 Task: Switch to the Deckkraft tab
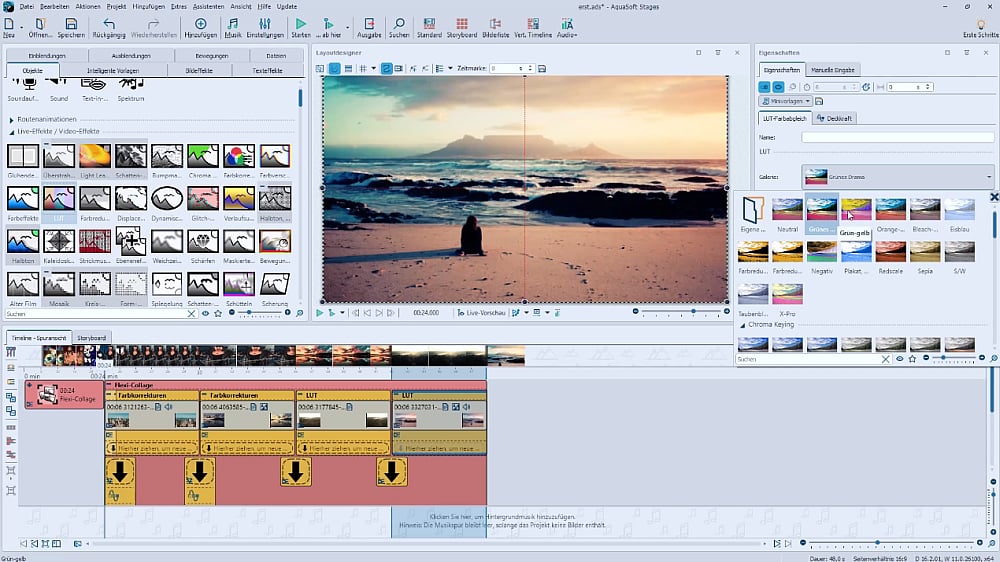click(x=837, y=118)
